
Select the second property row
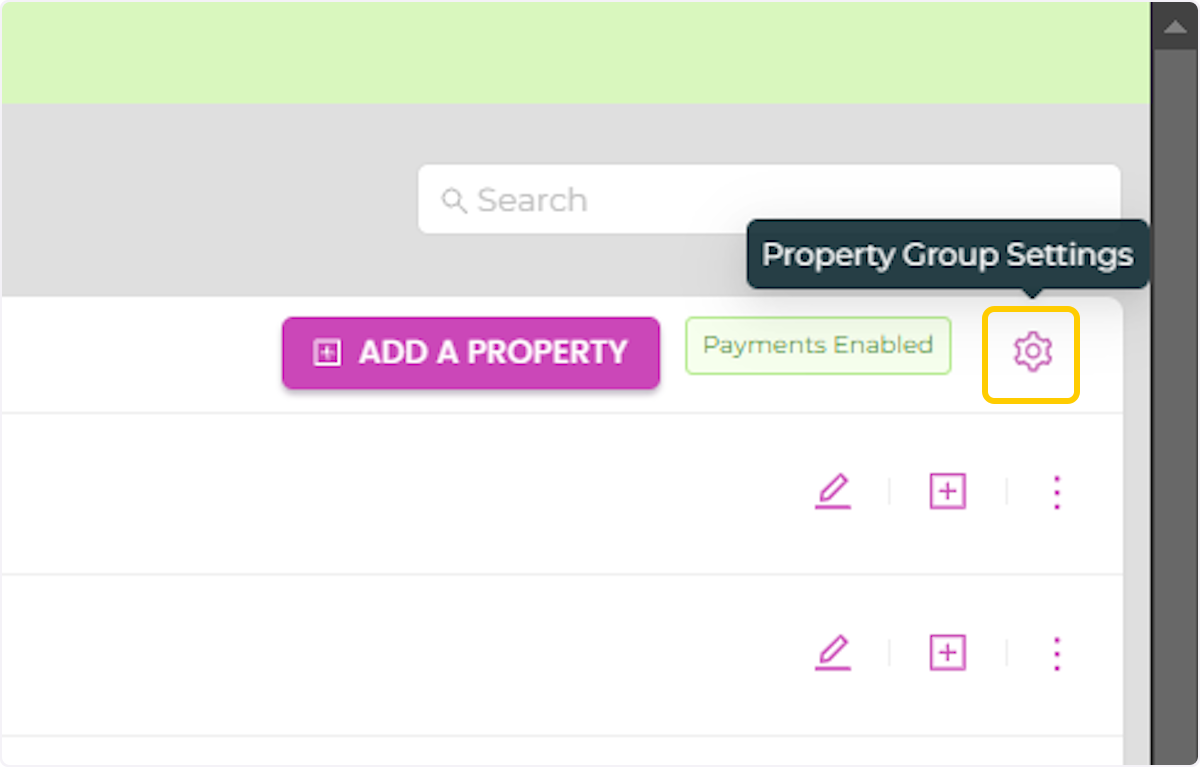(x=400, y=655)
